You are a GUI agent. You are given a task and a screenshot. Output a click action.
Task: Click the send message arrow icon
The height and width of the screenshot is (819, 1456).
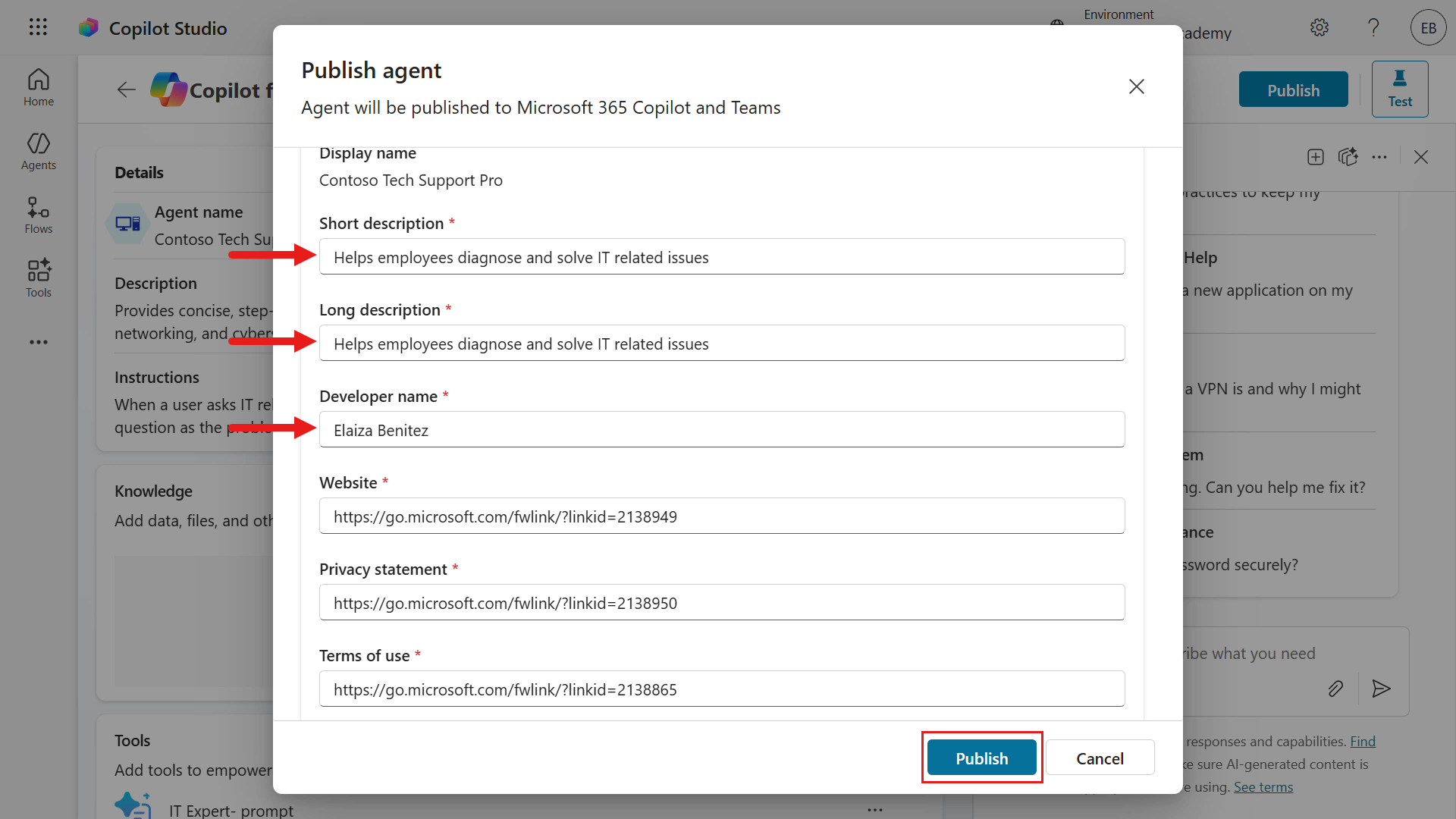pos(1381,689)
